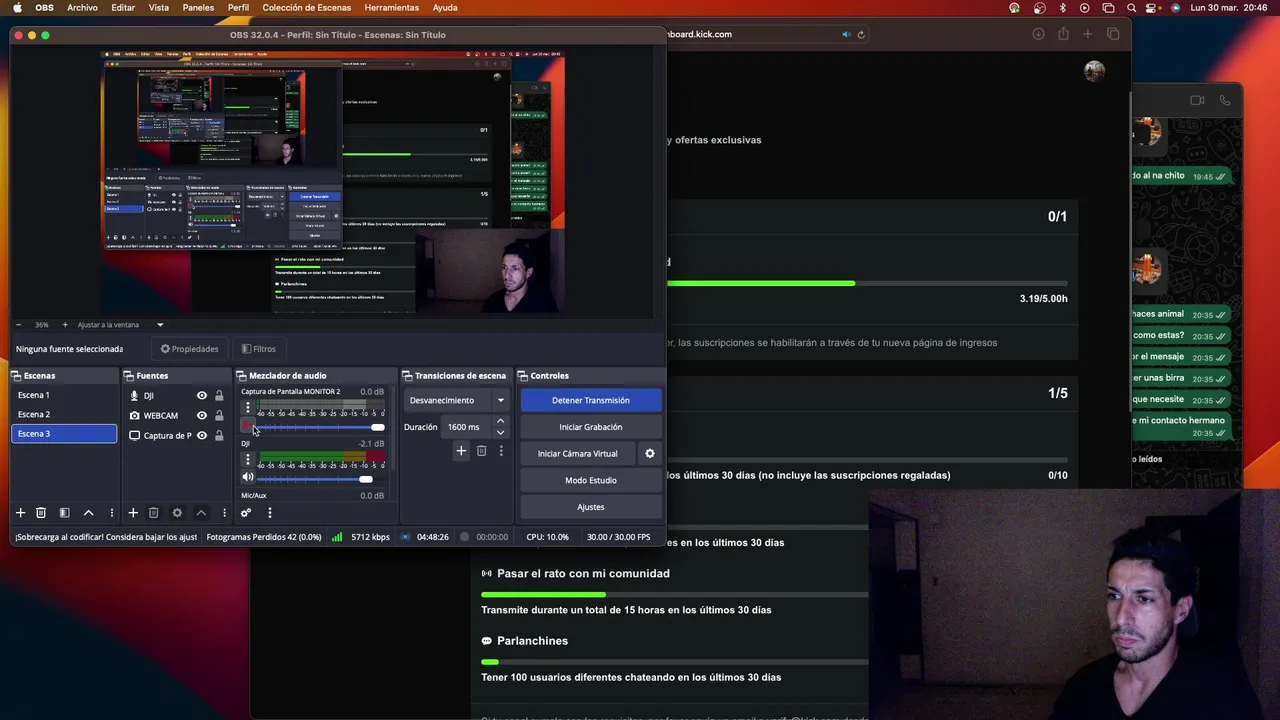Open the Propiedades button

tap(189, 349)
